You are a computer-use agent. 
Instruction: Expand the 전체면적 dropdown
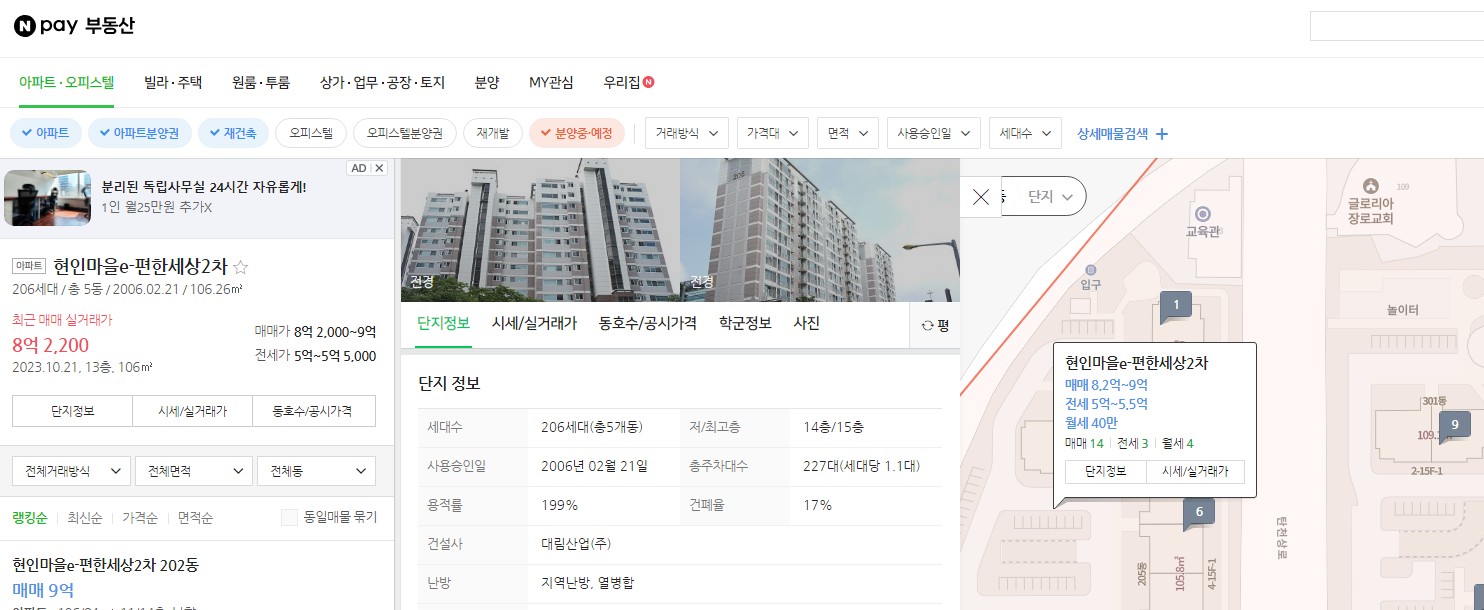pyautogui.click(x=194, y=470)
